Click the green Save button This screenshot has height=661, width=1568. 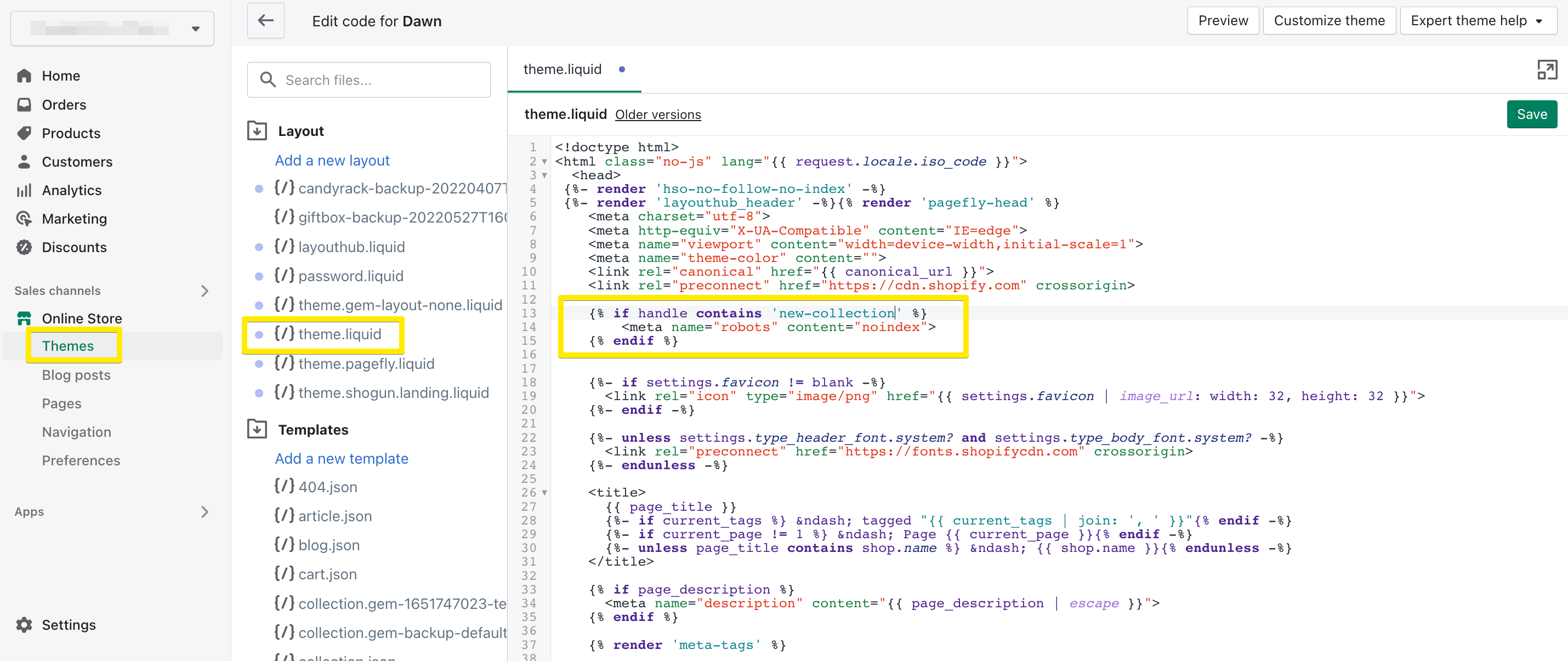tap(1531, 115)
